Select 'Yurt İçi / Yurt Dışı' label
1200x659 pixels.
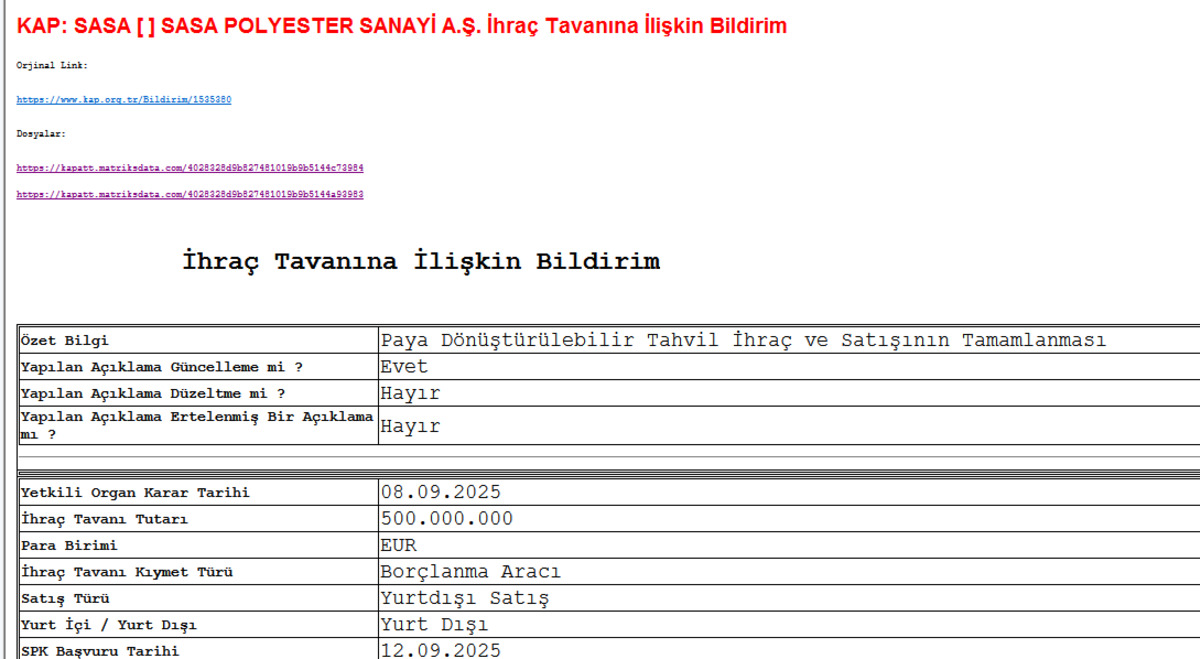click(108, 626)
